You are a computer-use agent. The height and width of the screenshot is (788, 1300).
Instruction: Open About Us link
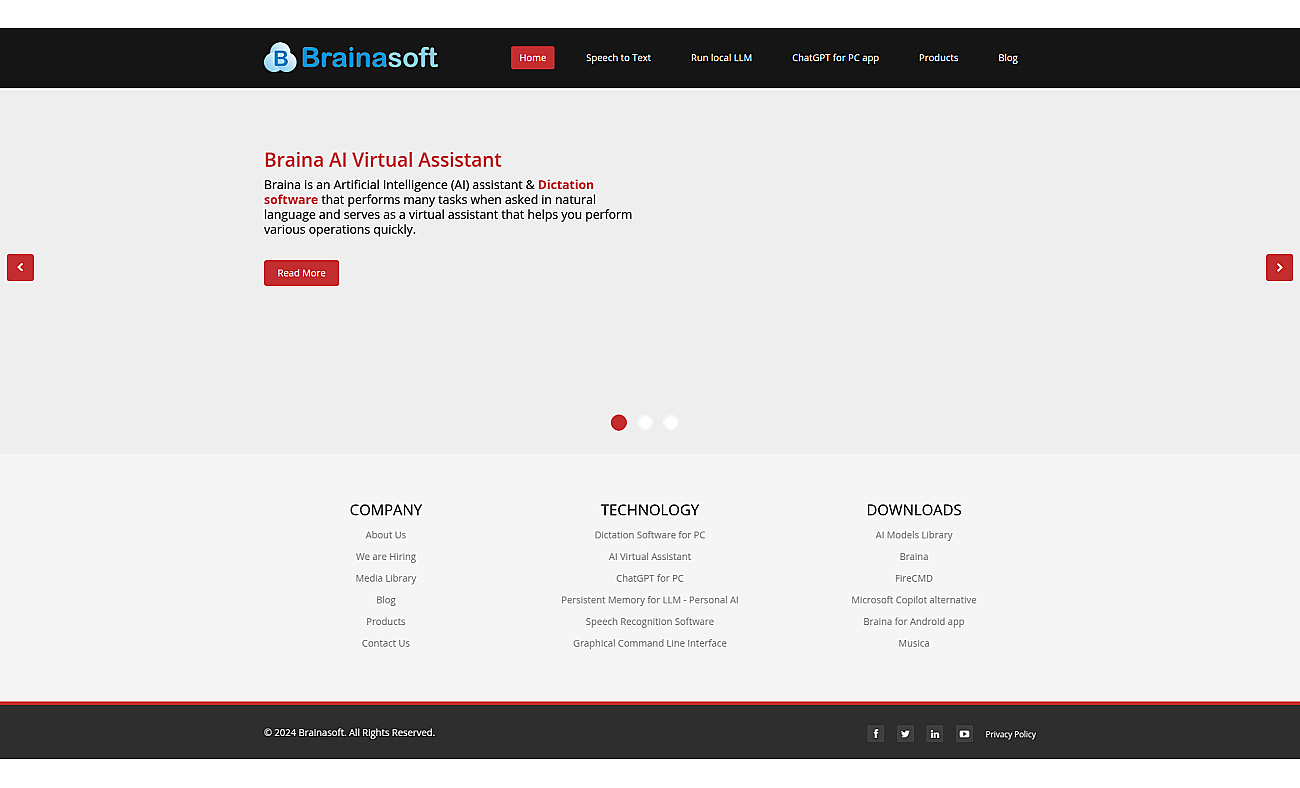pos(386,535)
